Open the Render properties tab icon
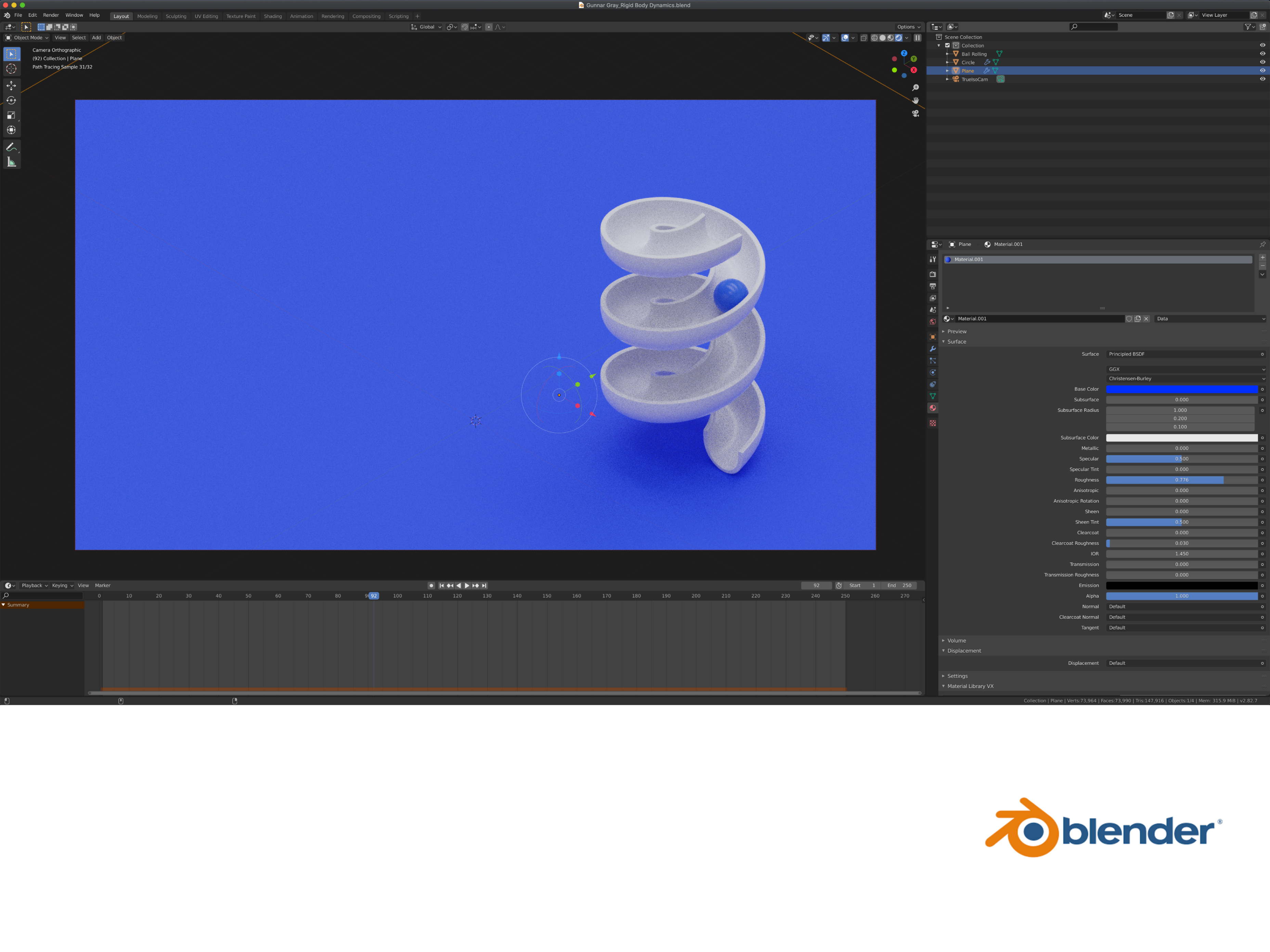This screenshot has height=952, width=1270. [932, 274]
